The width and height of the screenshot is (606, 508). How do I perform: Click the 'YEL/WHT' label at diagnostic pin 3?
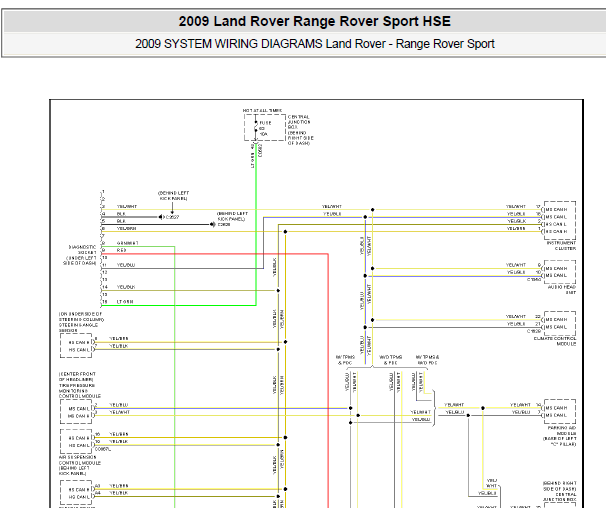tap(127, 206)
